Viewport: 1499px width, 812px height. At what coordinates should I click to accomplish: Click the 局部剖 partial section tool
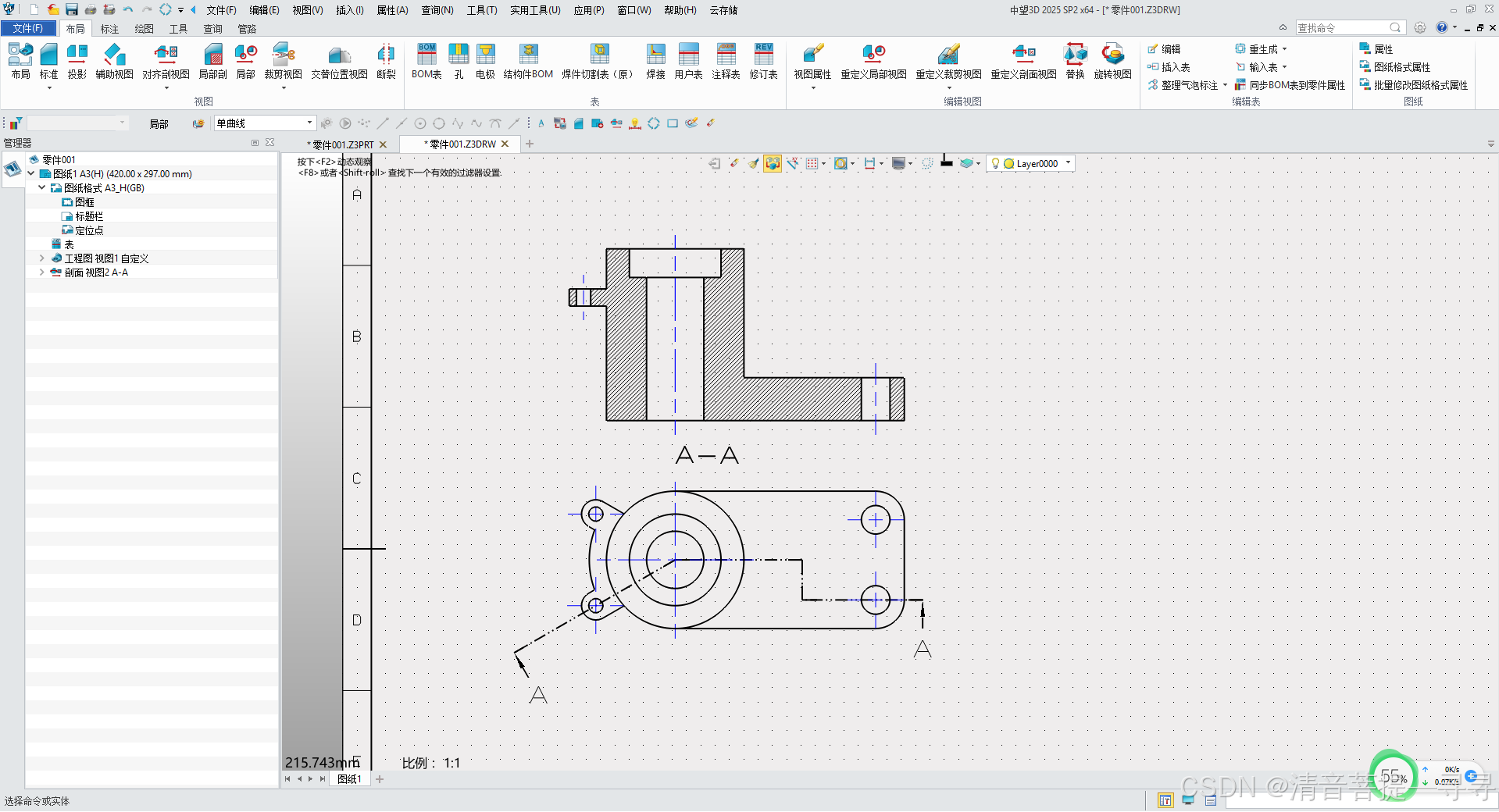(212, 62)
